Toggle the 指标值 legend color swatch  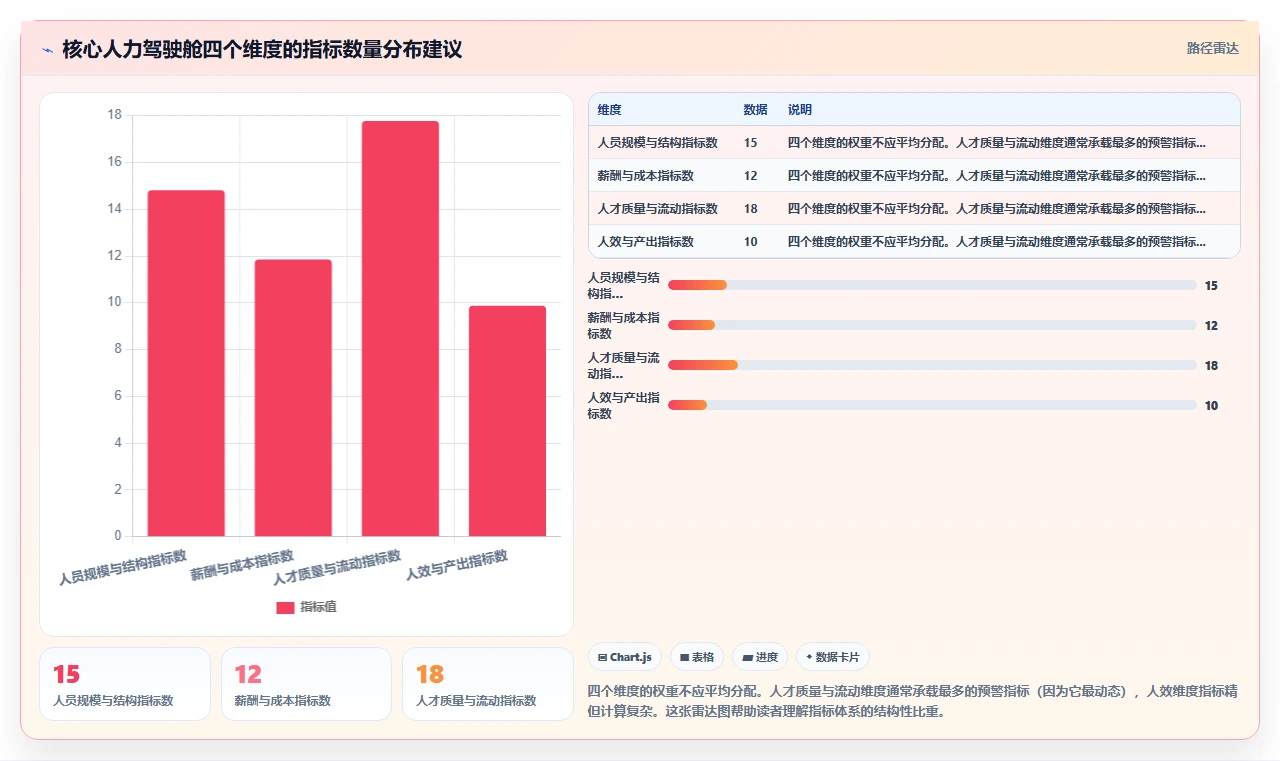285,607
